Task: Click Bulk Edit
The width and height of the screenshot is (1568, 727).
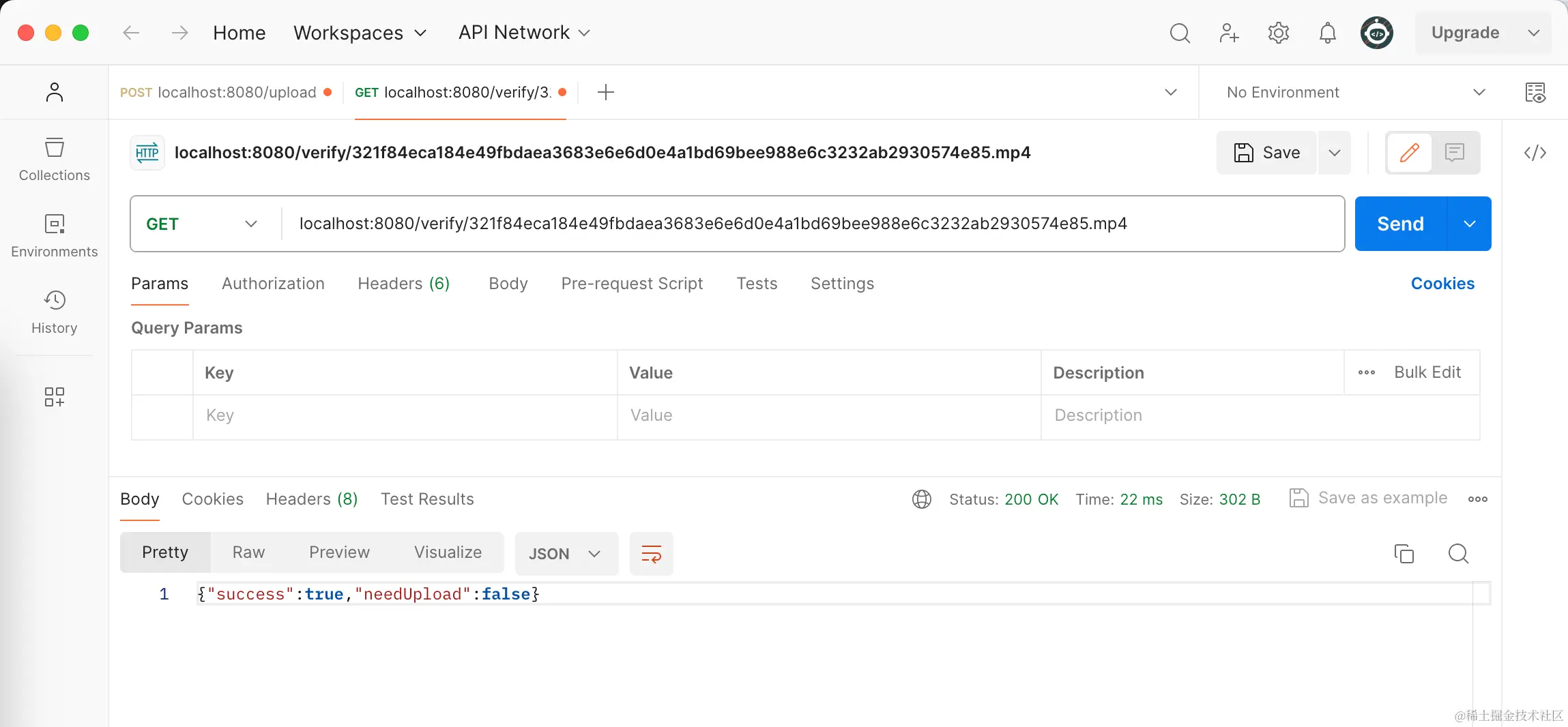Action: [1427, 372]
